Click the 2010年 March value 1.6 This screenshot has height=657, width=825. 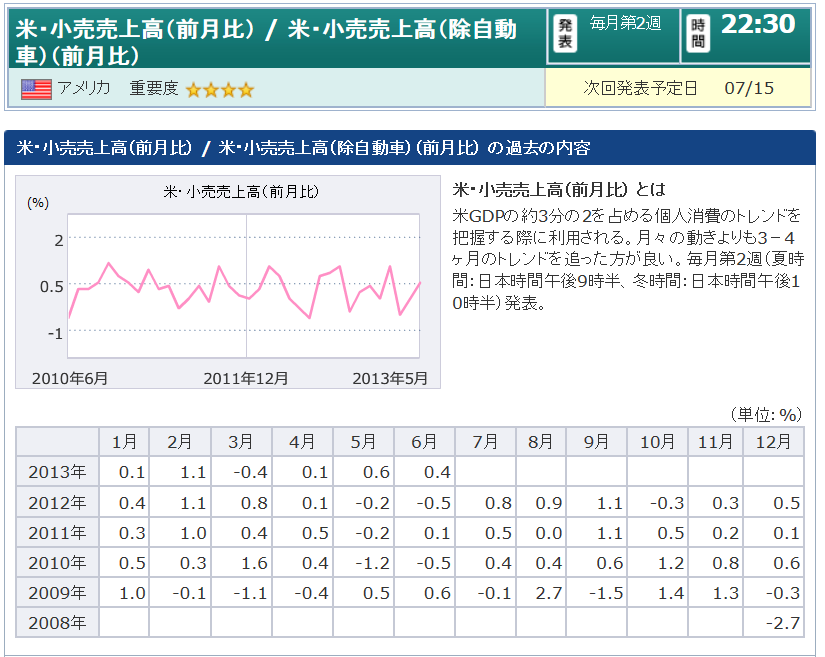[x=254, y=563]
